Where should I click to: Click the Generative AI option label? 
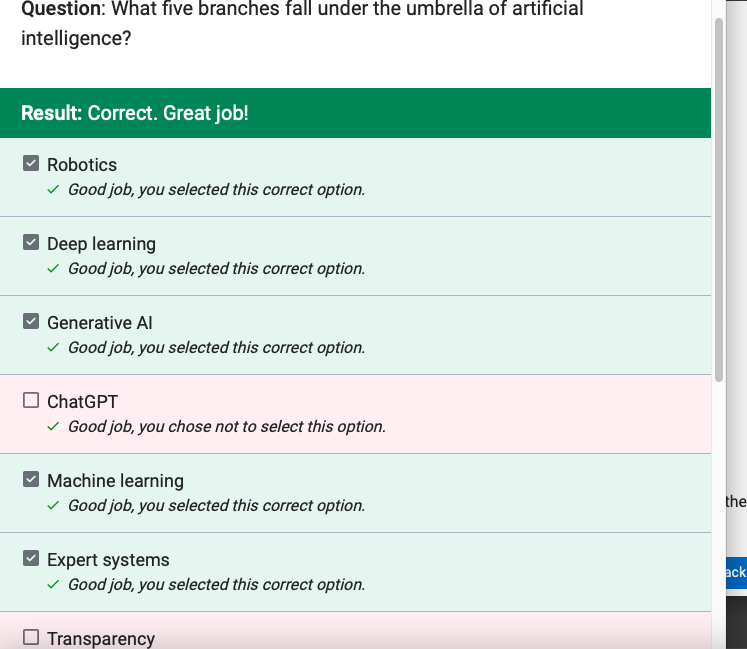tap(100, 323)
